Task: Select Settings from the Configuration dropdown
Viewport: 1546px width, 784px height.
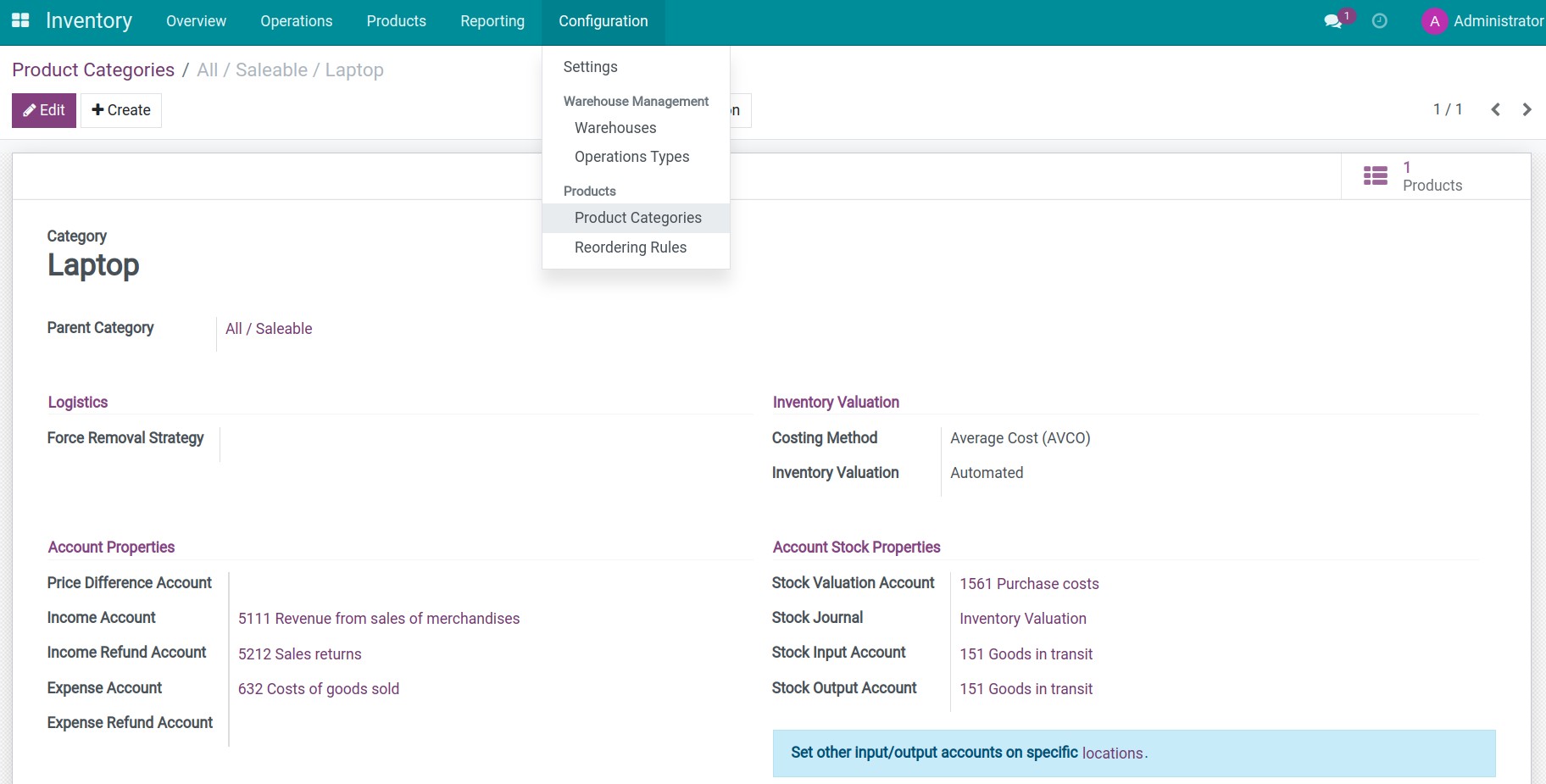Action: pos(590,67)
